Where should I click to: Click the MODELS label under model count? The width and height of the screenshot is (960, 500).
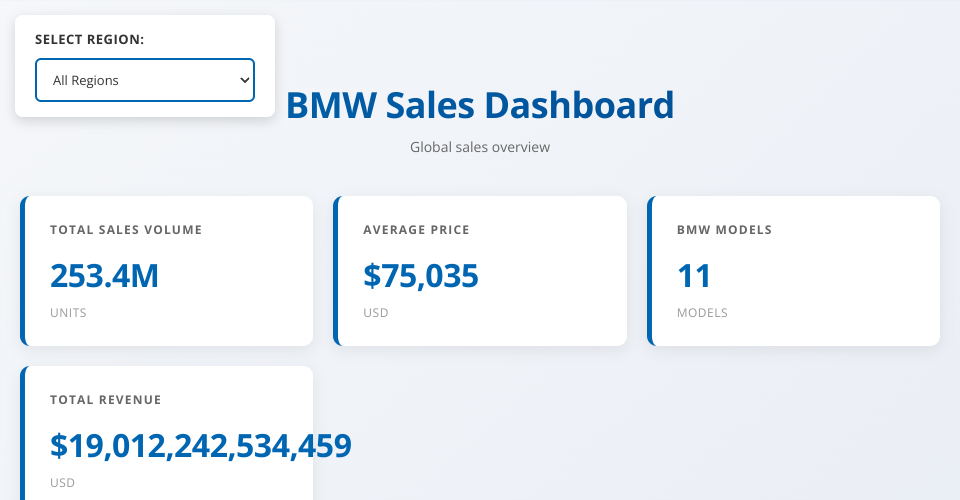point(702,313)
